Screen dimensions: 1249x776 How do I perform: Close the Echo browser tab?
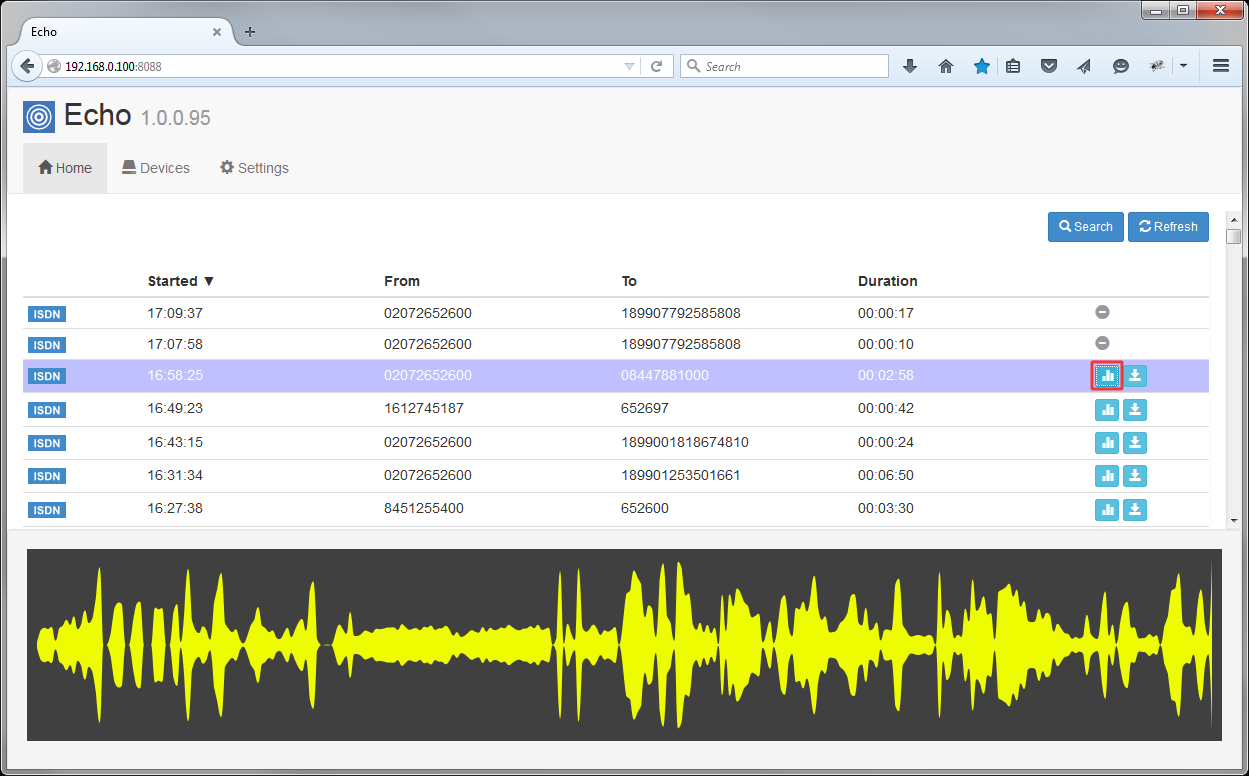click(x=217, y=32)
